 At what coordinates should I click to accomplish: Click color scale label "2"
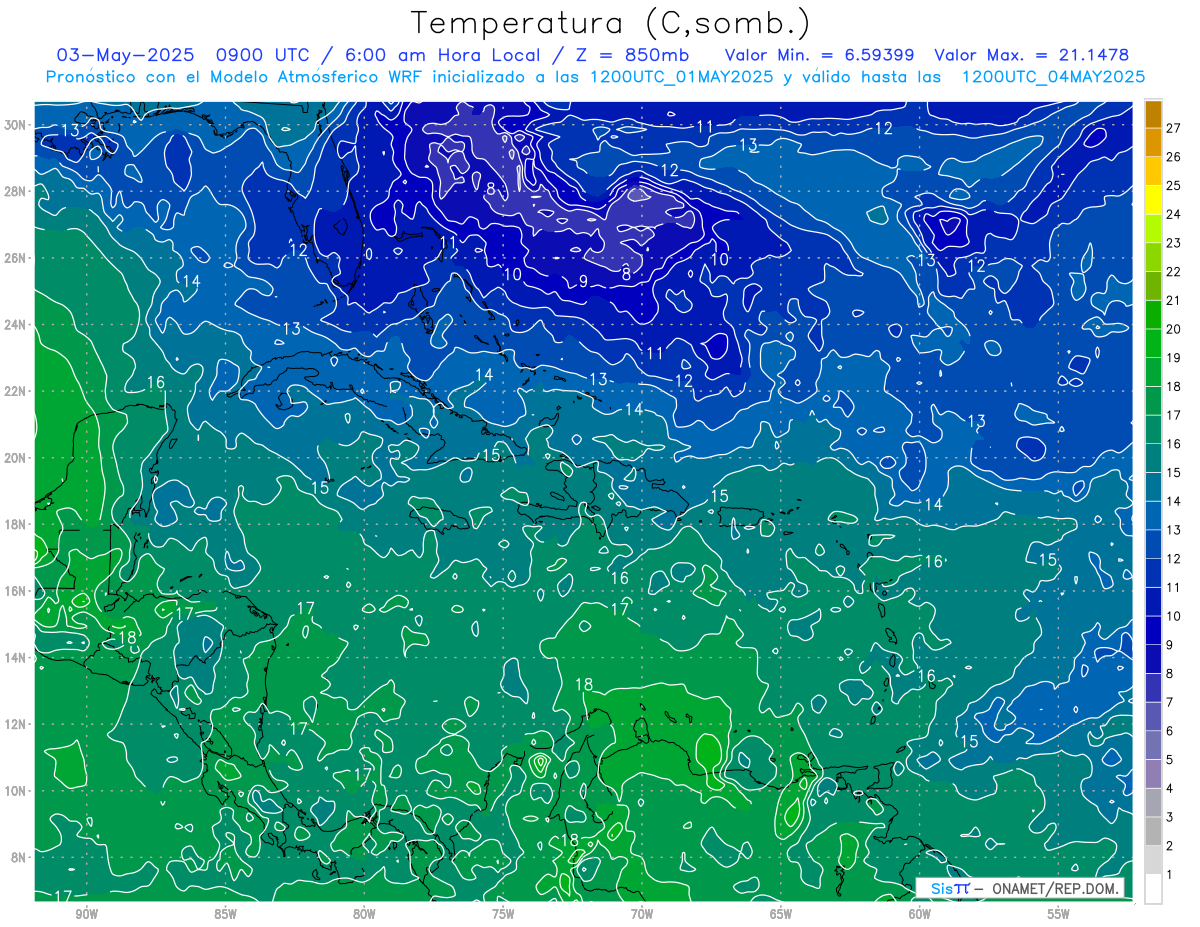pos(1170,846)
